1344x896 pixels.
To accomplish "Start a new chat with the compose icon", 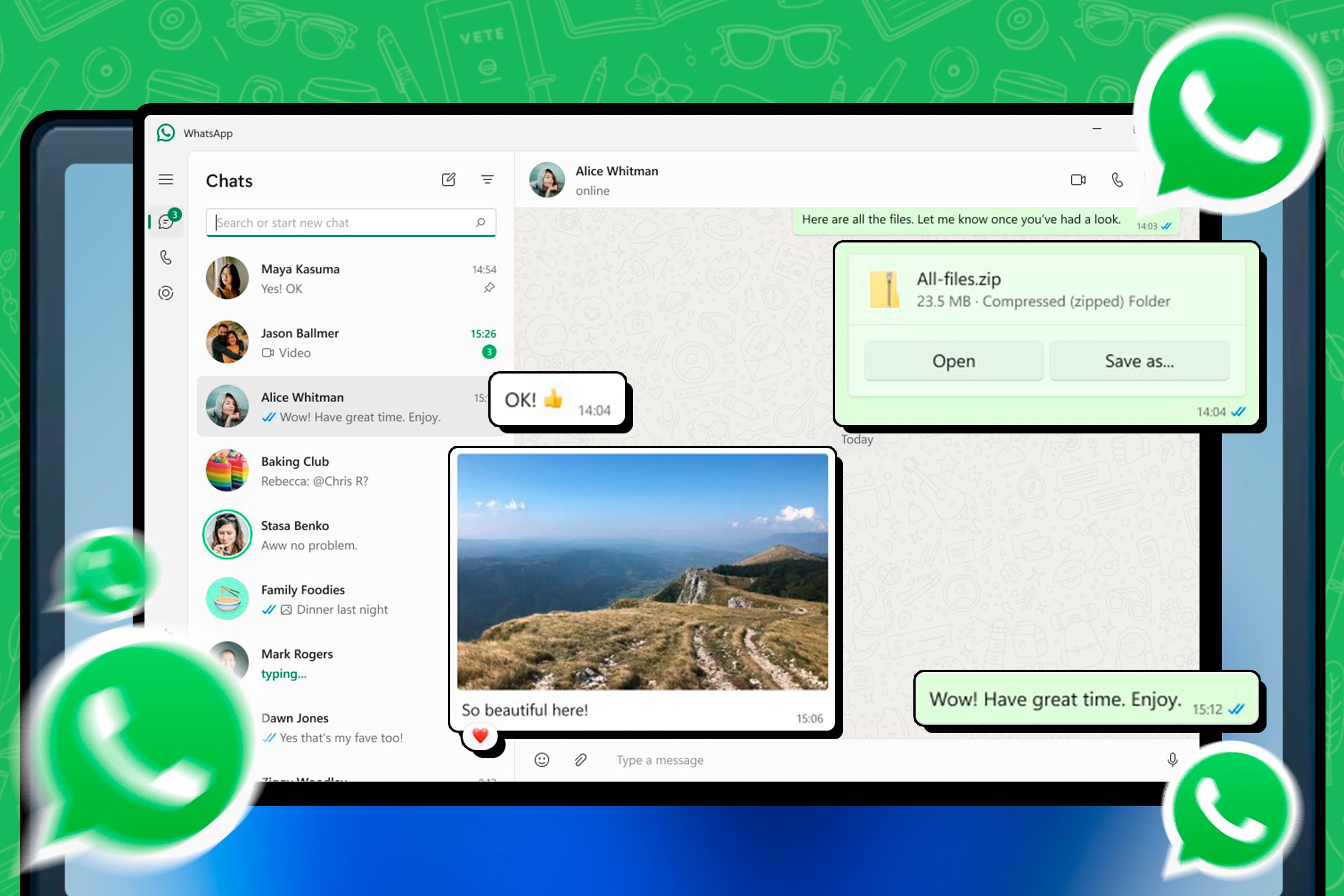I will pos(450,179).
